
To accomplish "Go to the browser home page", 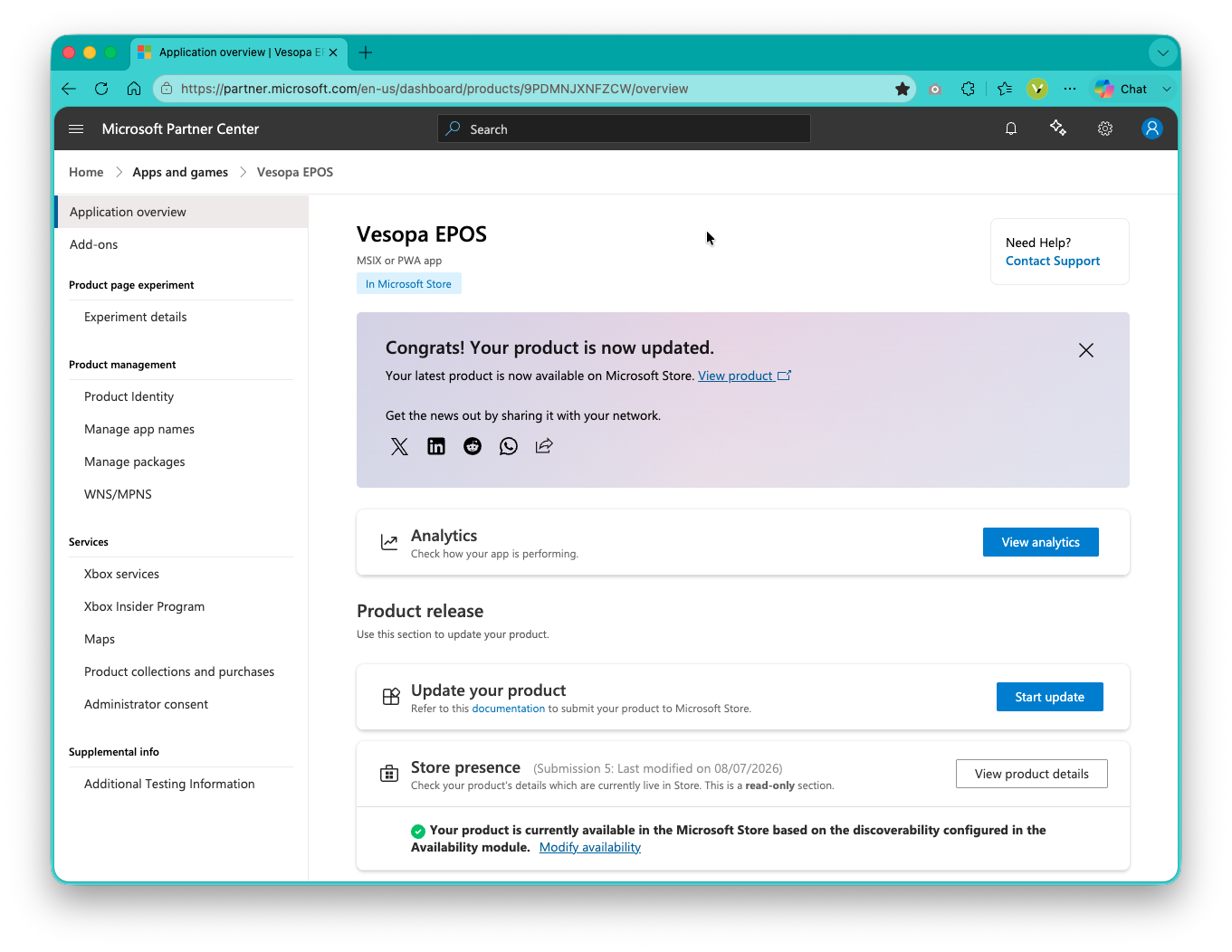I will (134, 89).
